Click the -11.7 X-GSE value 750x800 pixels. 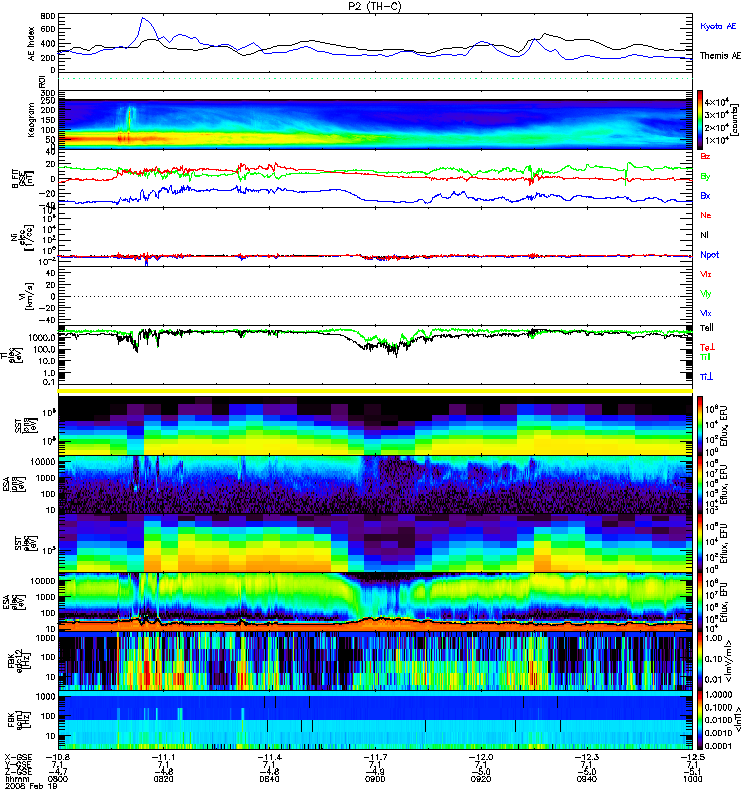[375, 757]
